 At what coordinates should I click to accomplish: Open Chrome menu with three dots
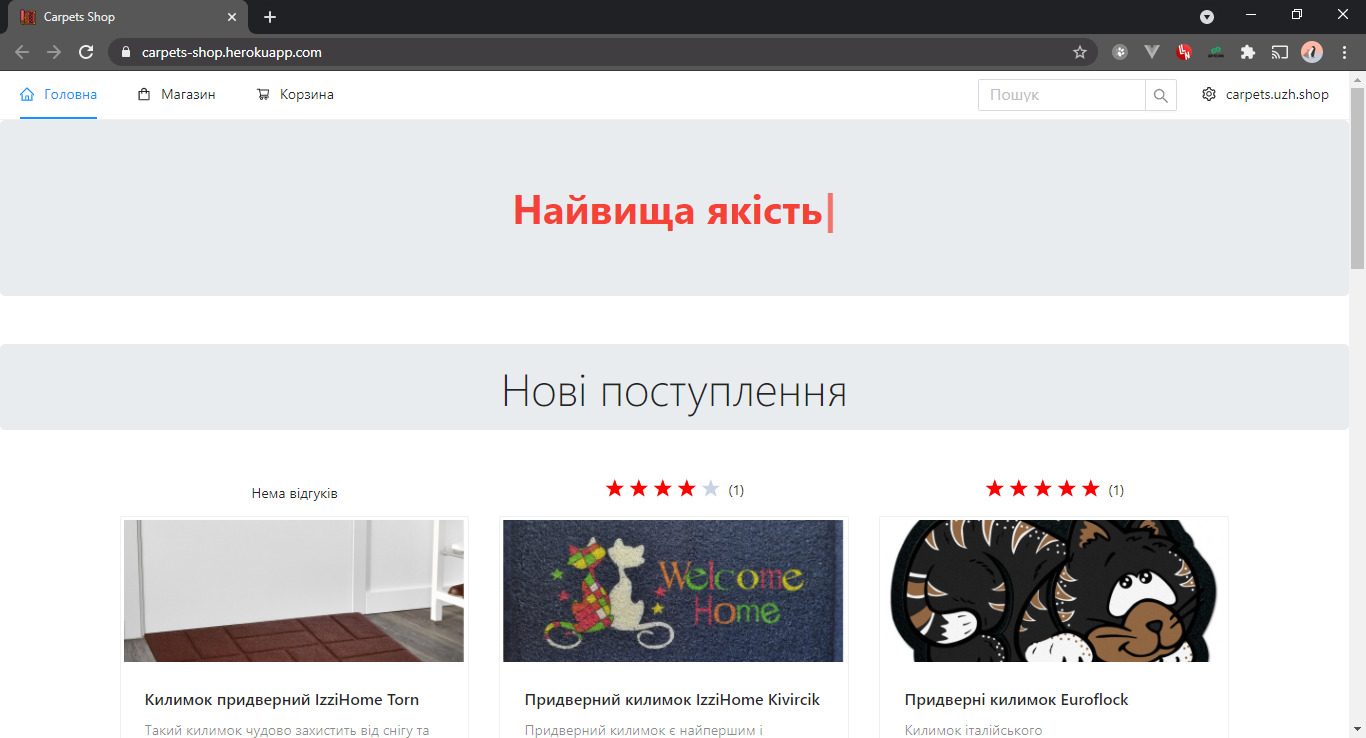pos(1344,52)
